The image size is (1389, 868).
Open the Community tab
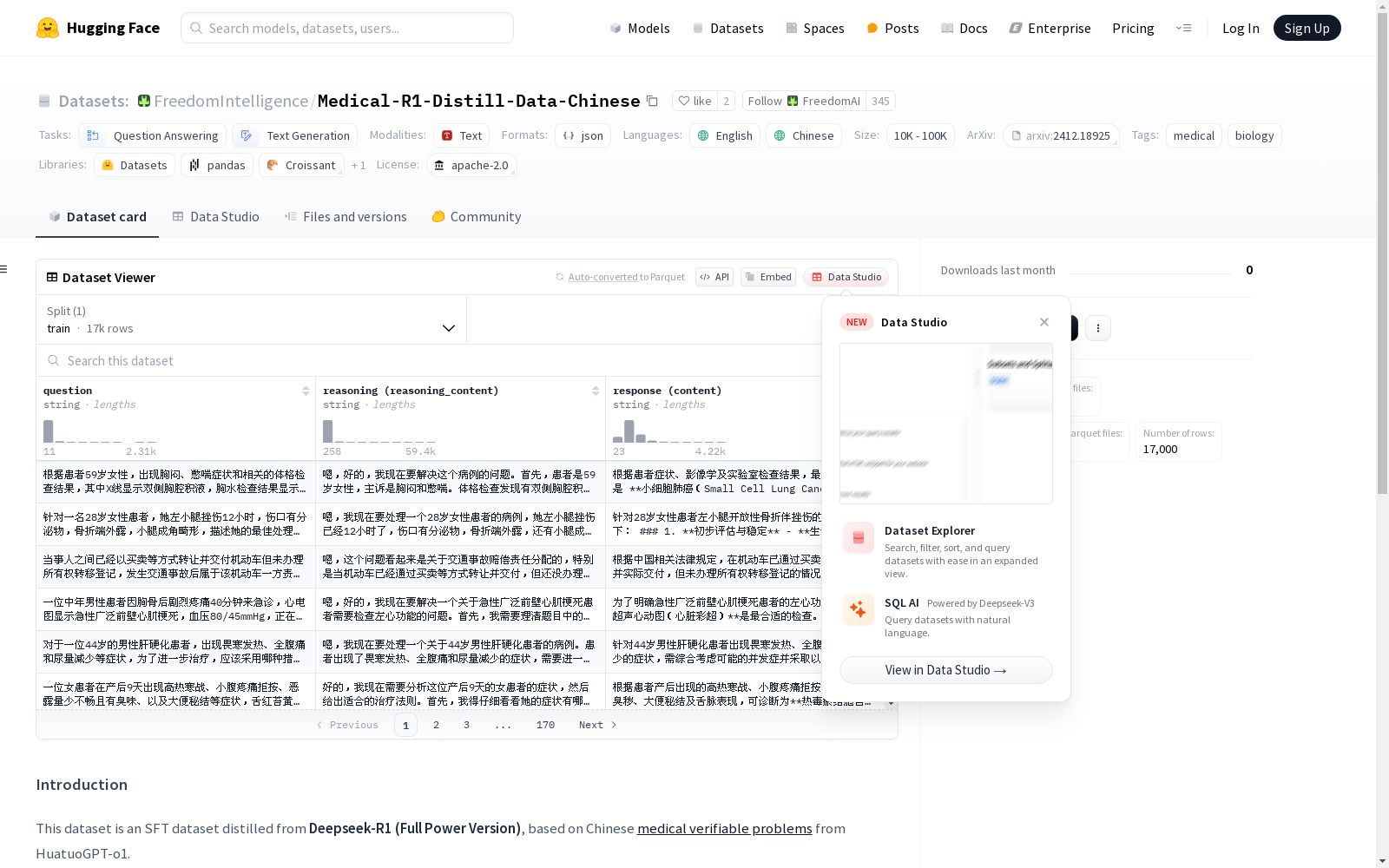tap(477, 217)
